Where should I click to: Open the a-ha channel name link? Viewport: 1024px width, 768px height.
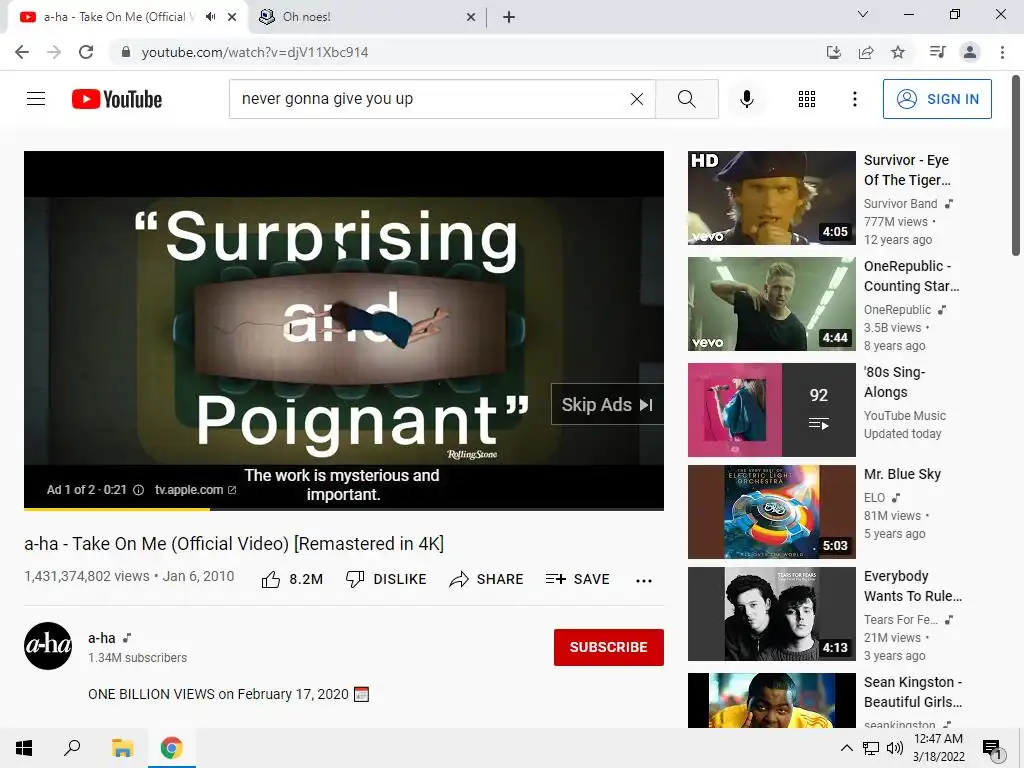(102, 638)
